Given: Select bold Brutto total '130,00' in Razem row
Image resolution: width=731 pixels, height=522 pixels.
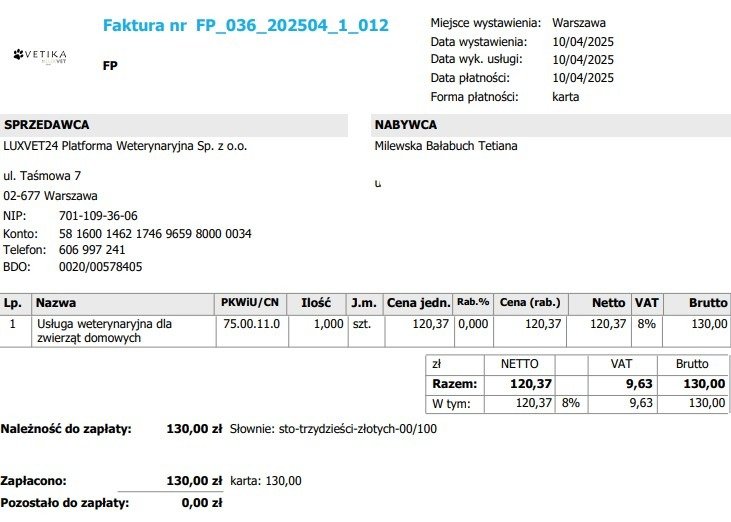Looking at the screenshot, I should (x=704, y=384).
